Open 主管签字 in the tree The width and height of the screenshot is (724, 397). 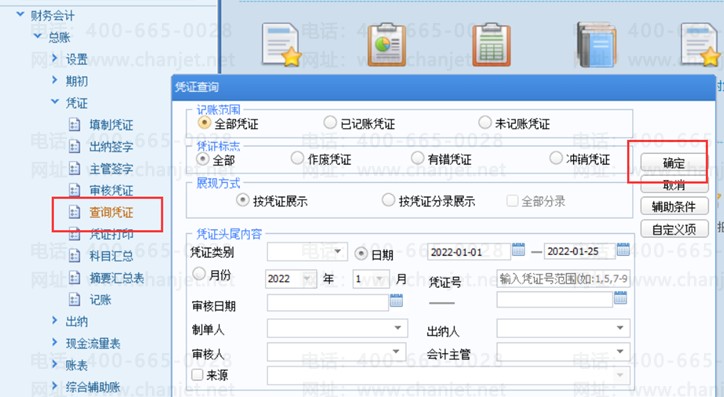click(x=111, y=168)
